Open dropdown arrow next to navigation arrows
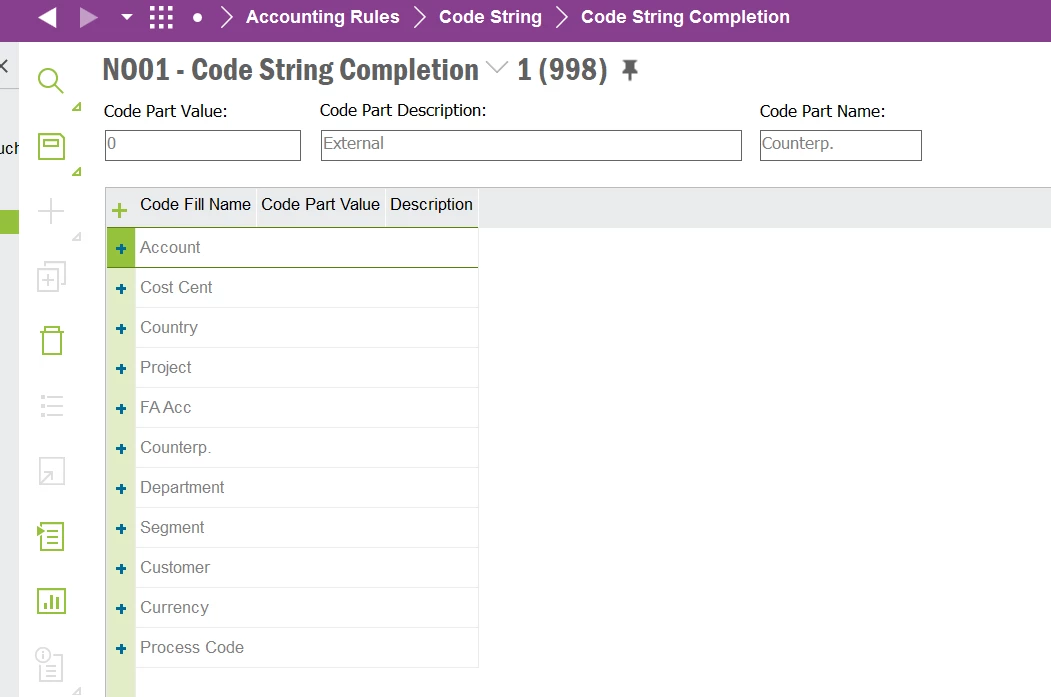The image size is (1051, 697). click(126, 17)
